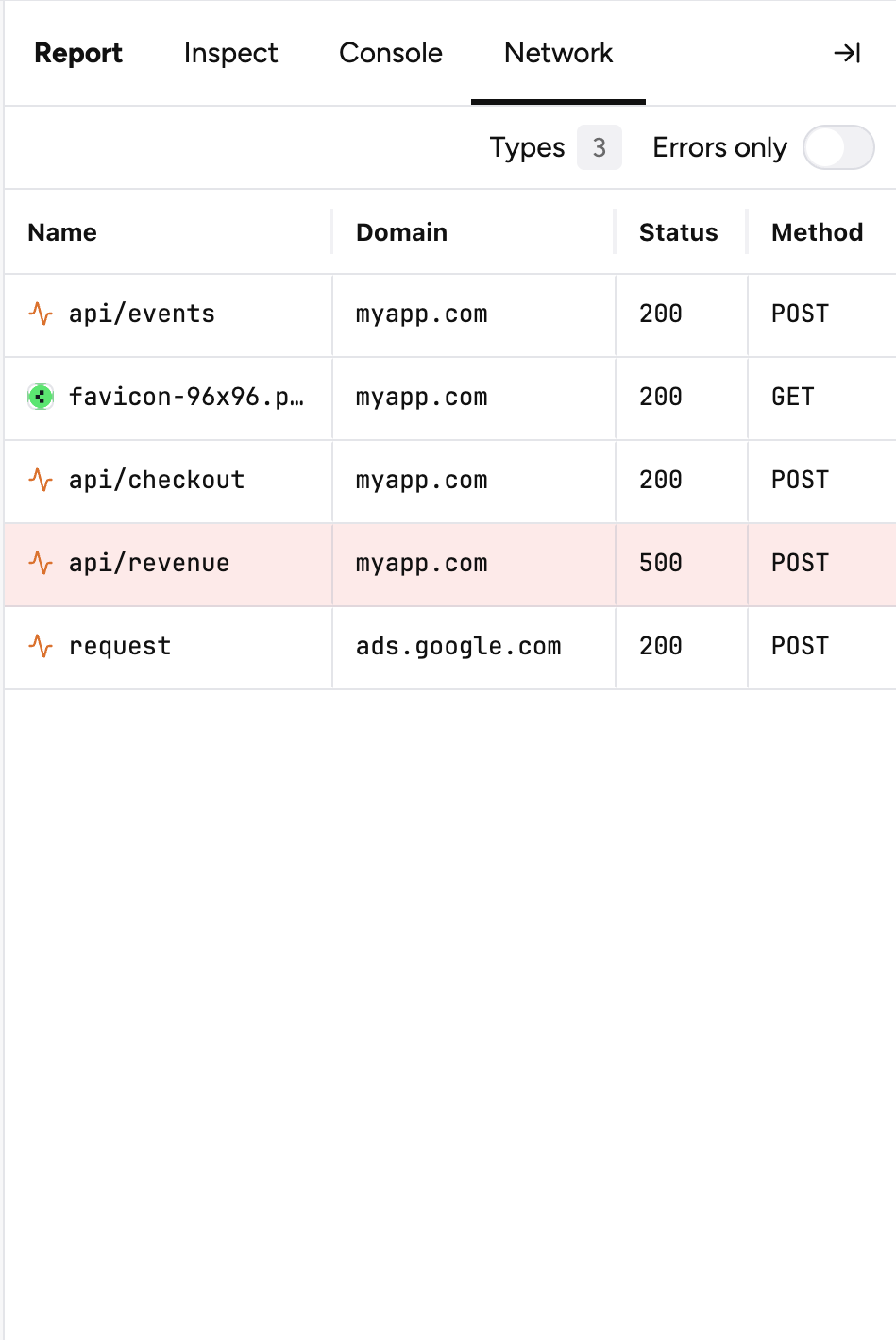Click the Types count badge 3

[599, 148]
